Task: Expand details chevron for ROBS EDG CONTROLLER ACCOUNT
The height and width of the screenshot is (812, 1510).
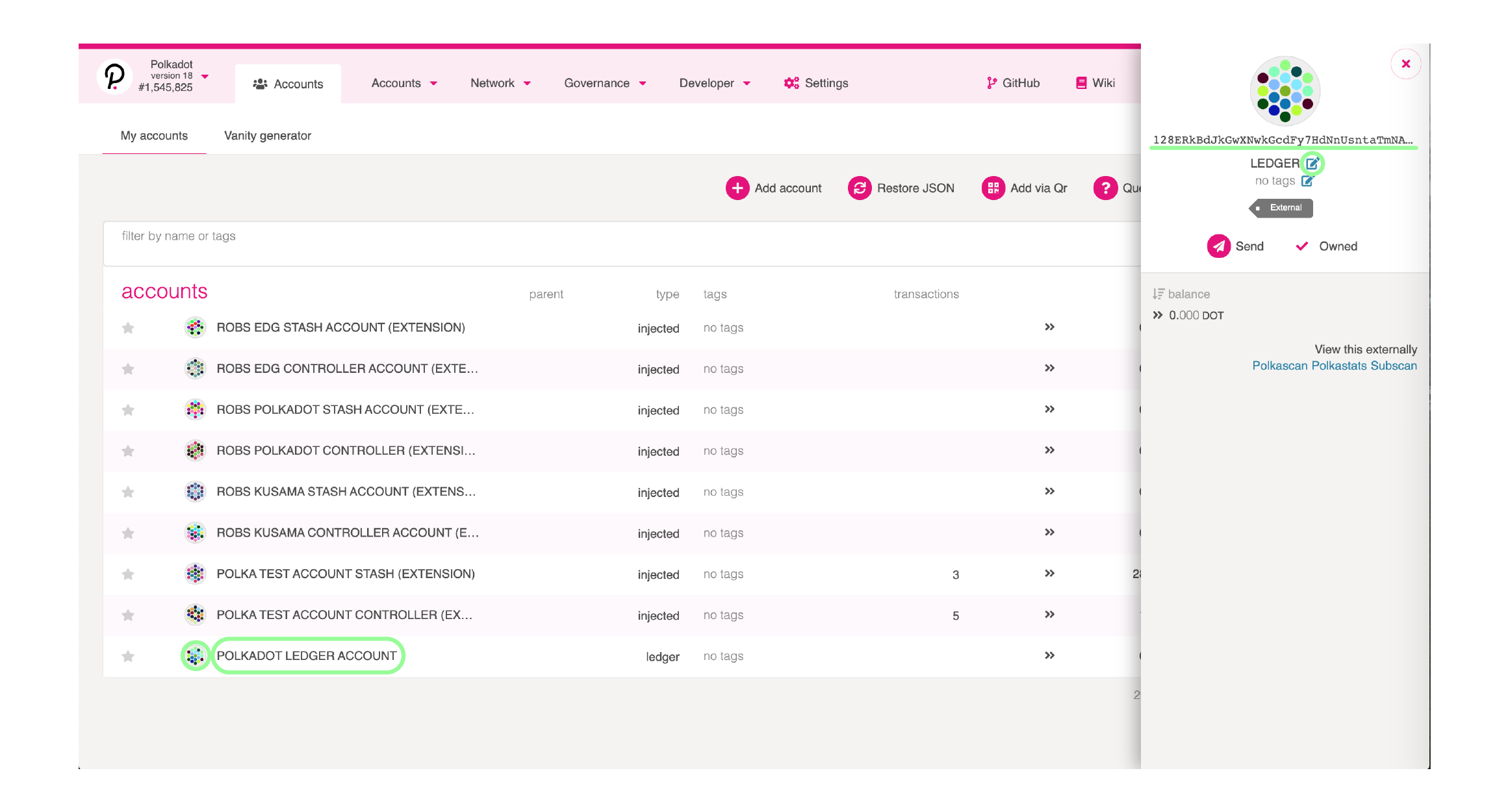Action: click(1049, 368)
